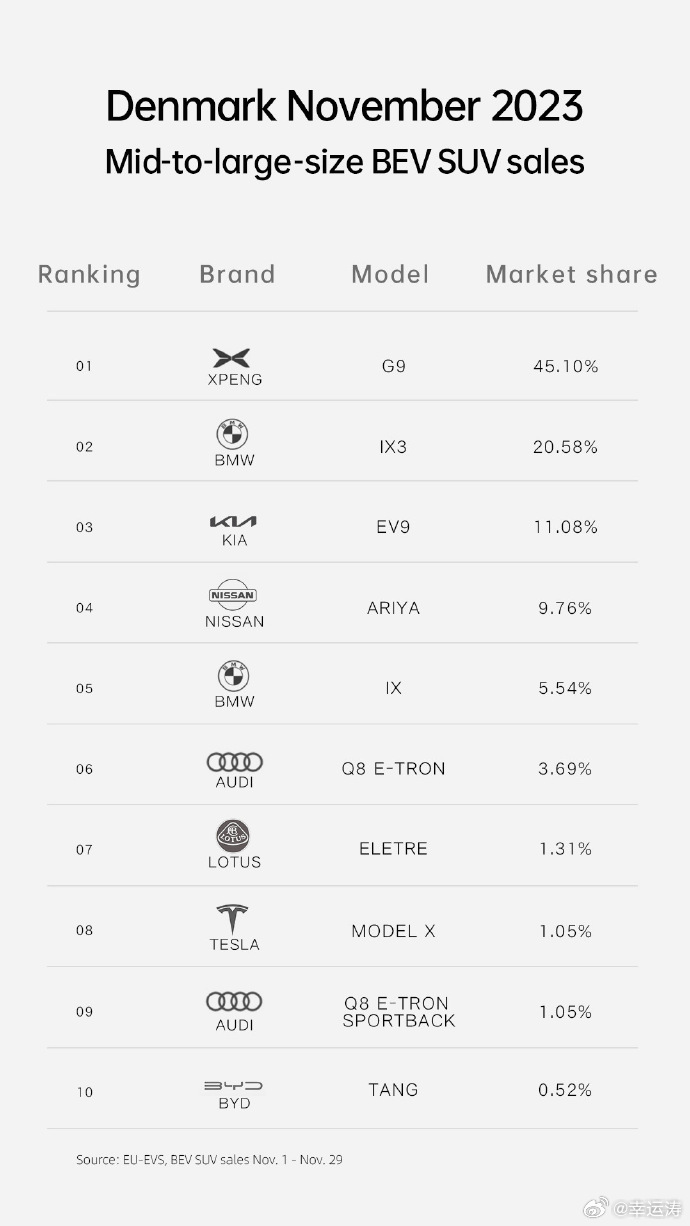
Task: Click the Denmark November 2023 title
Action: click(344, 106)
